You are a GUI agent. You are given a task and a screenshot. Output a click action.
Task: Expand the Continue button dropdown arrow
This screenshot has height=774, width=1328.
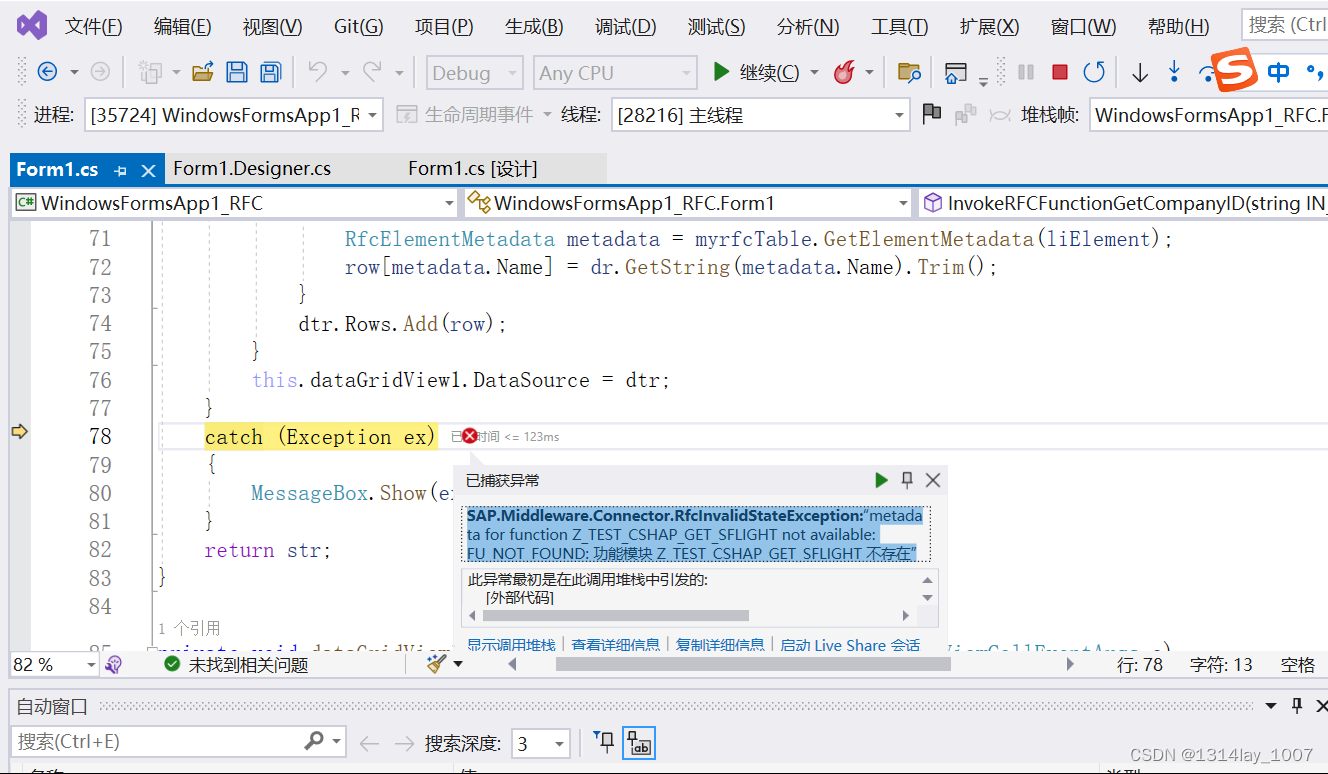point(814,72)
